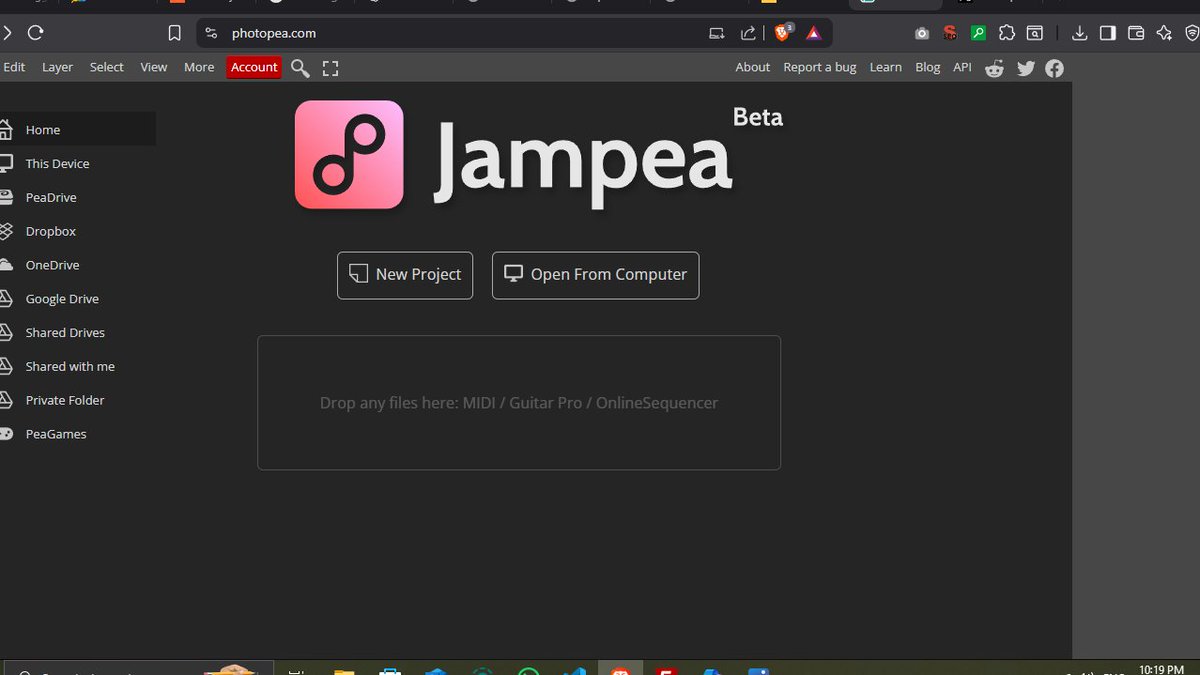Screen dimensions: 1200x675
Task: Open the Twitter link icon
Action: [x=1026, y=68]
